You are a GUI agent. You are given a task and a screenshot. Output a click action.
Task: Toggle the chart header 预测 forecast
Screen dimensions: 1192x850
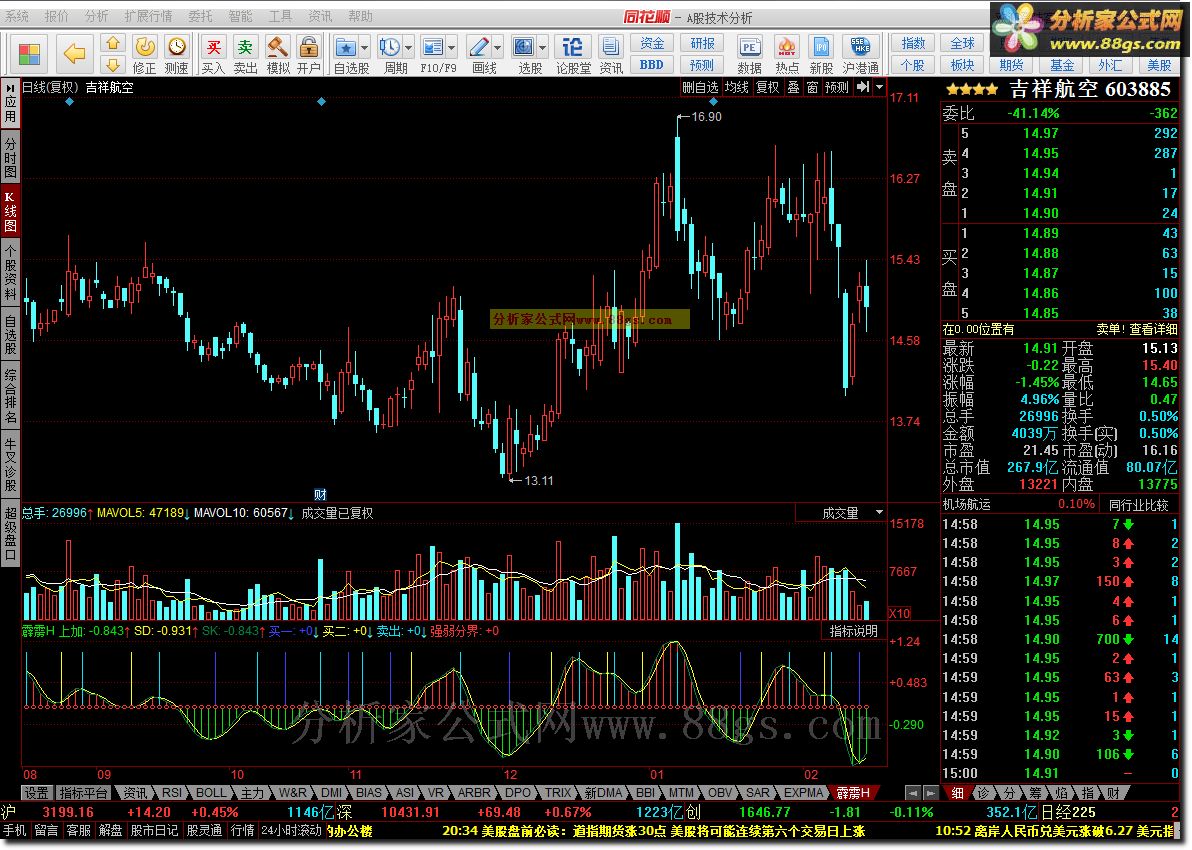click(x=836, y=87)
